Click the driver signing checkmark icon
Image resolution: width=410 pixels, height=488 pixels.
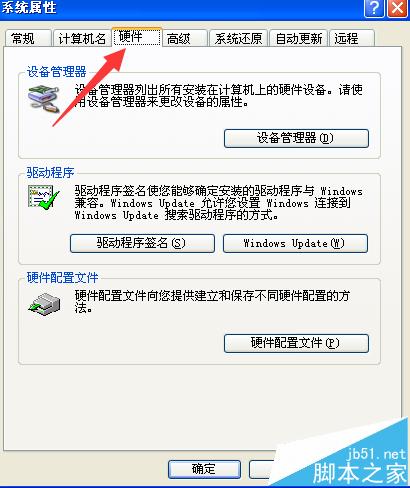pos(44,198)
